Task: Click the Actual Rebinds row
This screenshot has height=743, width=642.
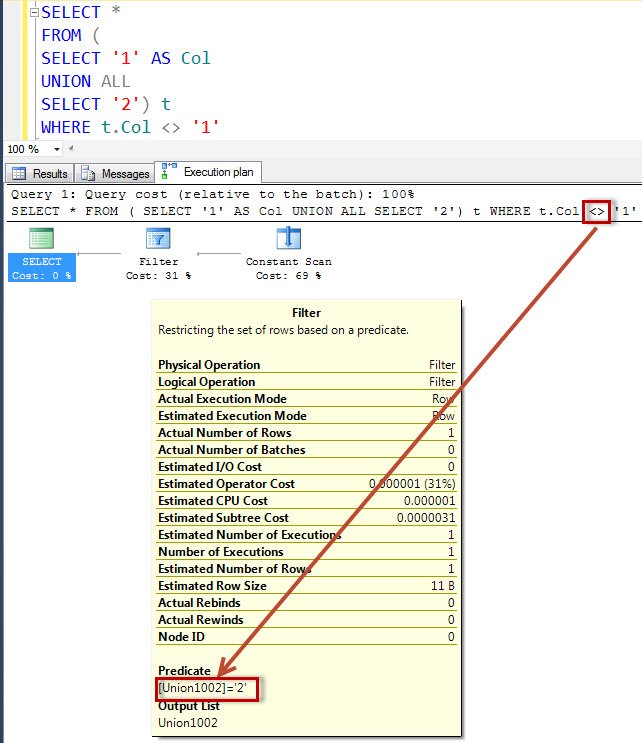Action: (307, 603)
